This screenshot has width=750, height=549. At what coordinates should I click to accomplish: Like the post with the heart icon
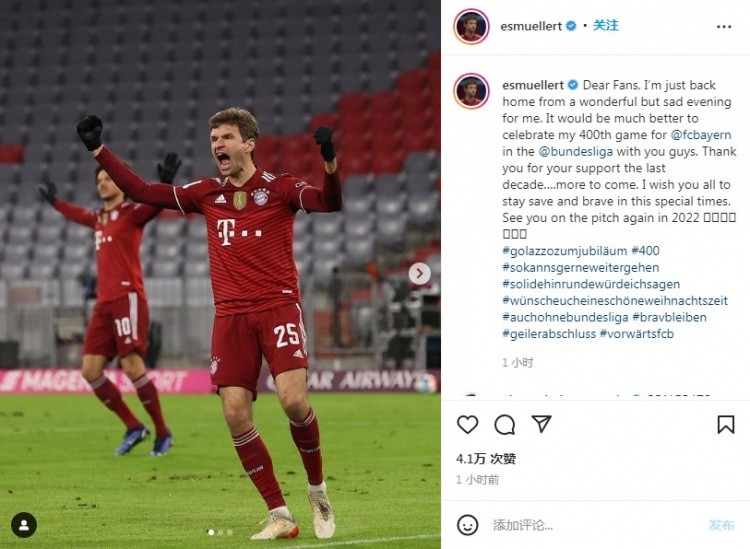click(x=467, y=424)
